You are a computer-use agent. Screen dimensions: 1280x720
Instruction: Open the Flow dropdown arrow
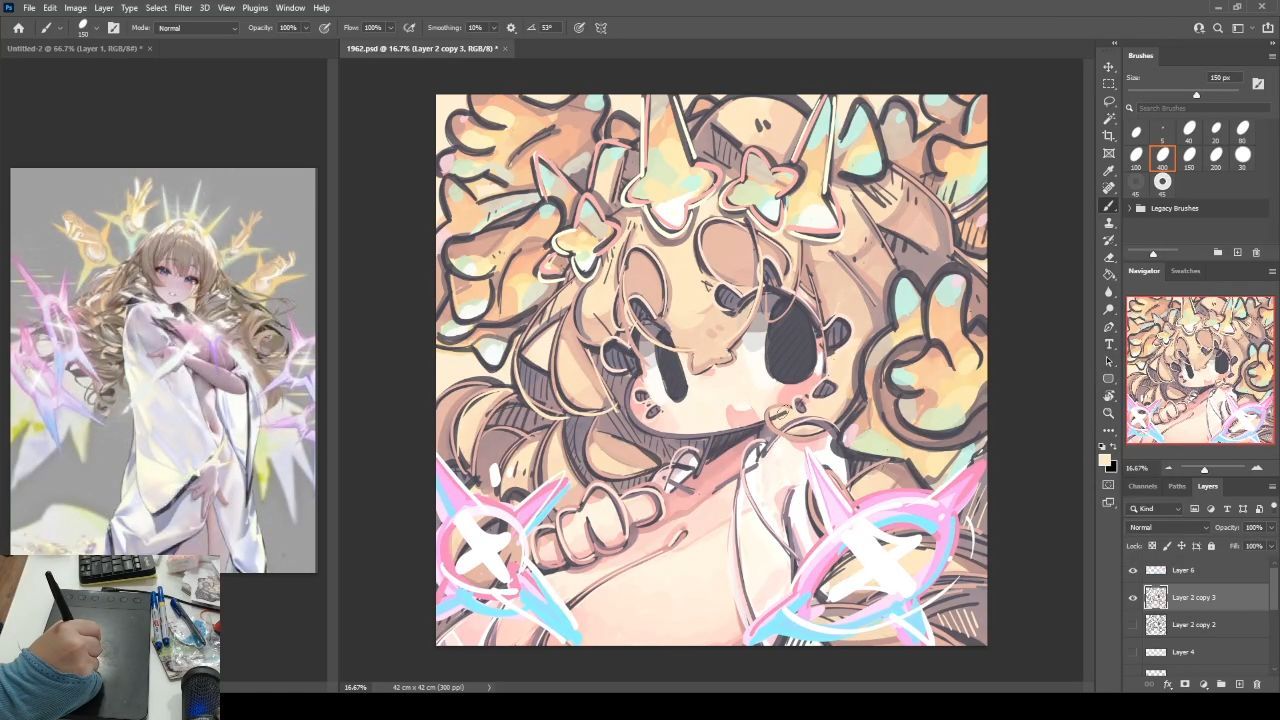pos(390,28)
